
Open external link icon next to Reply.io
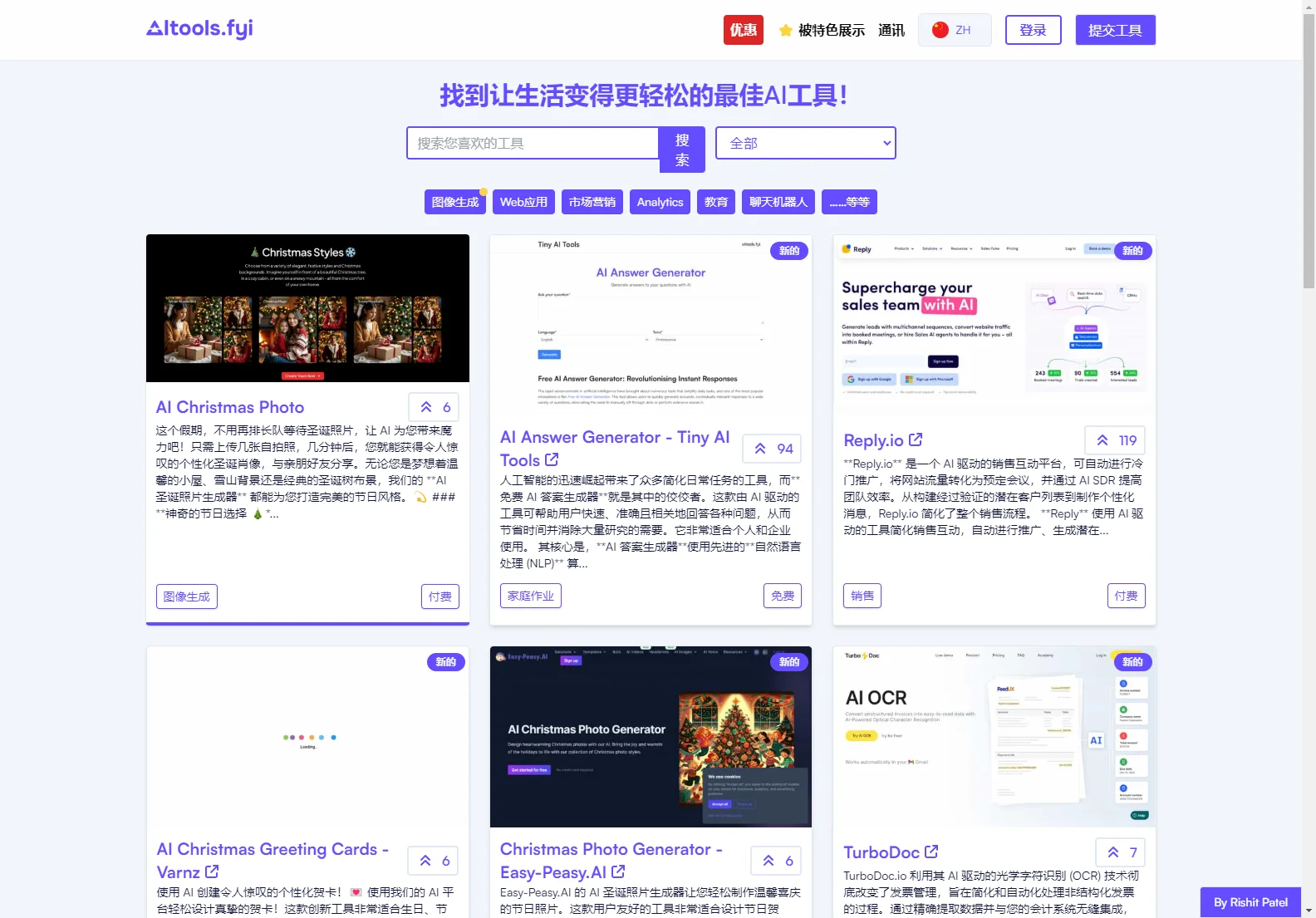point(916,439)
